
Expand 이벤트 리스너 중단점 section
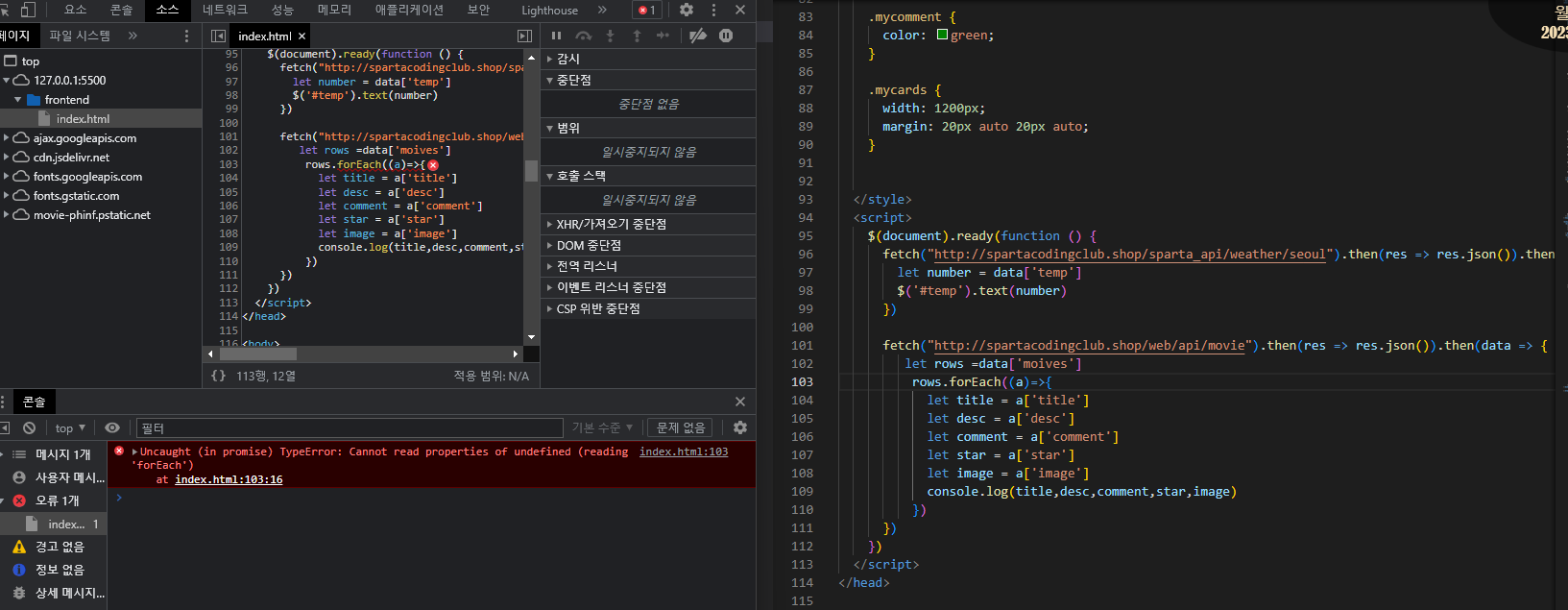648,287
